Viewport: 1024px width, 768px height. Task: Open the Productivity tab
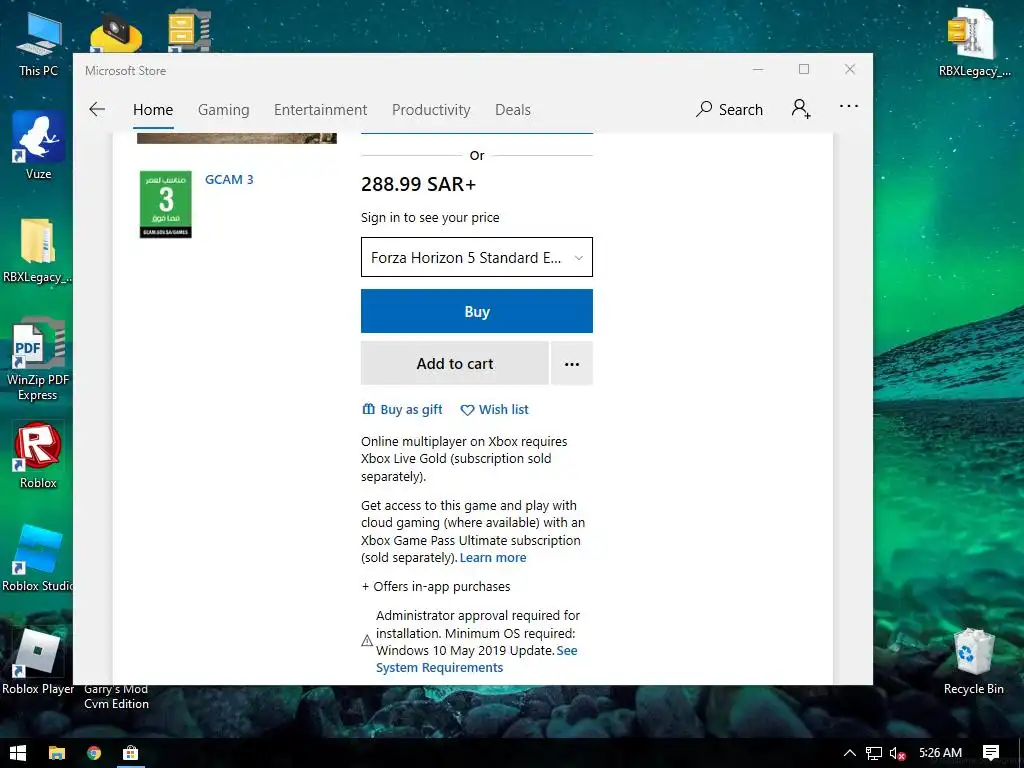431,110
